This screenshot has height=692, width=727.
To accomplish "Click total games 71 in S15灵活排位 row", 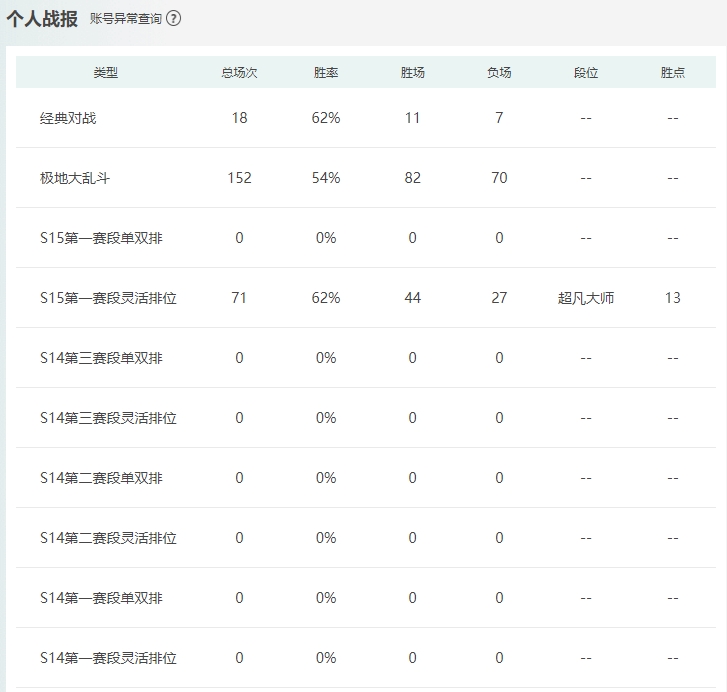I will [239, 298].
